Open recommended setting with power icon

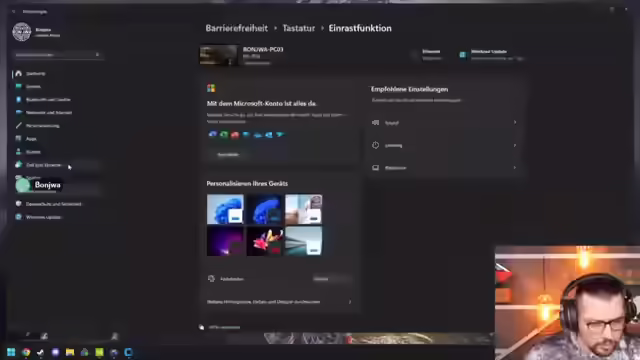pos(444,145)
